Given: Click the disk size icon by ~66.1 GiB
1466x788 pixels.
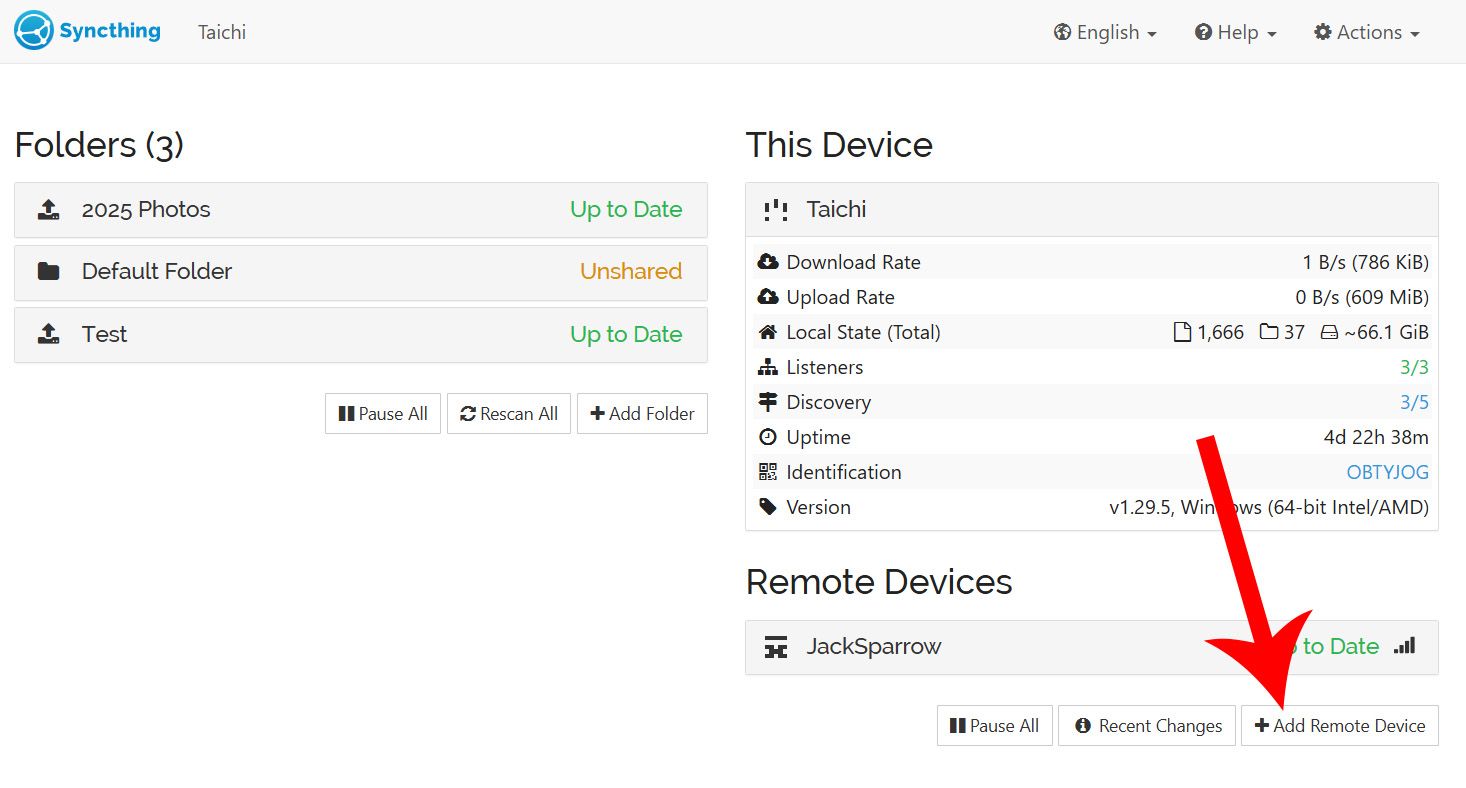Looking at the screenshot, I should pos(1329,333).
